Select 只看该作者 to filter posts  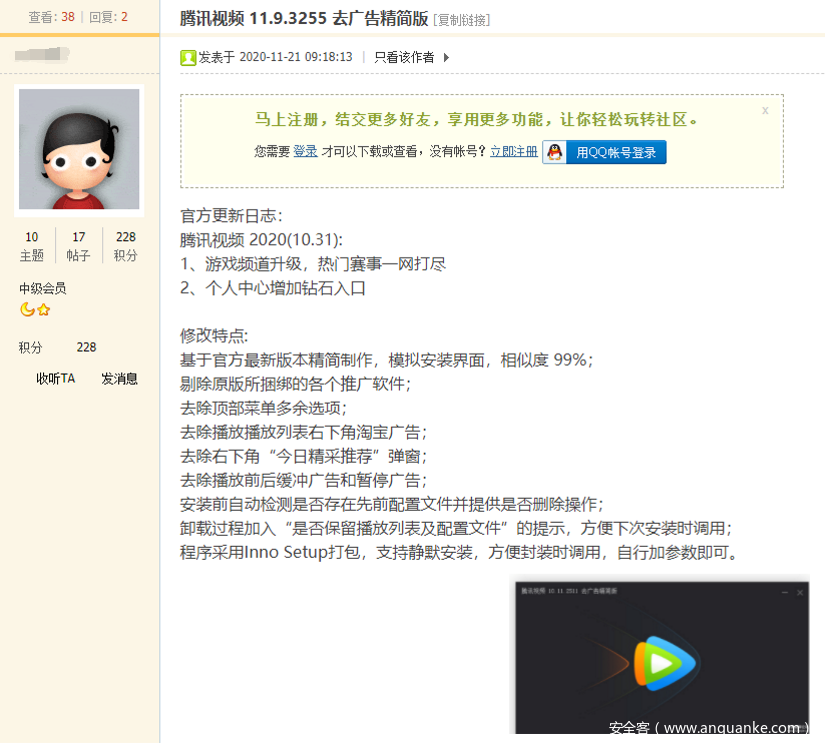pos(404,57)
